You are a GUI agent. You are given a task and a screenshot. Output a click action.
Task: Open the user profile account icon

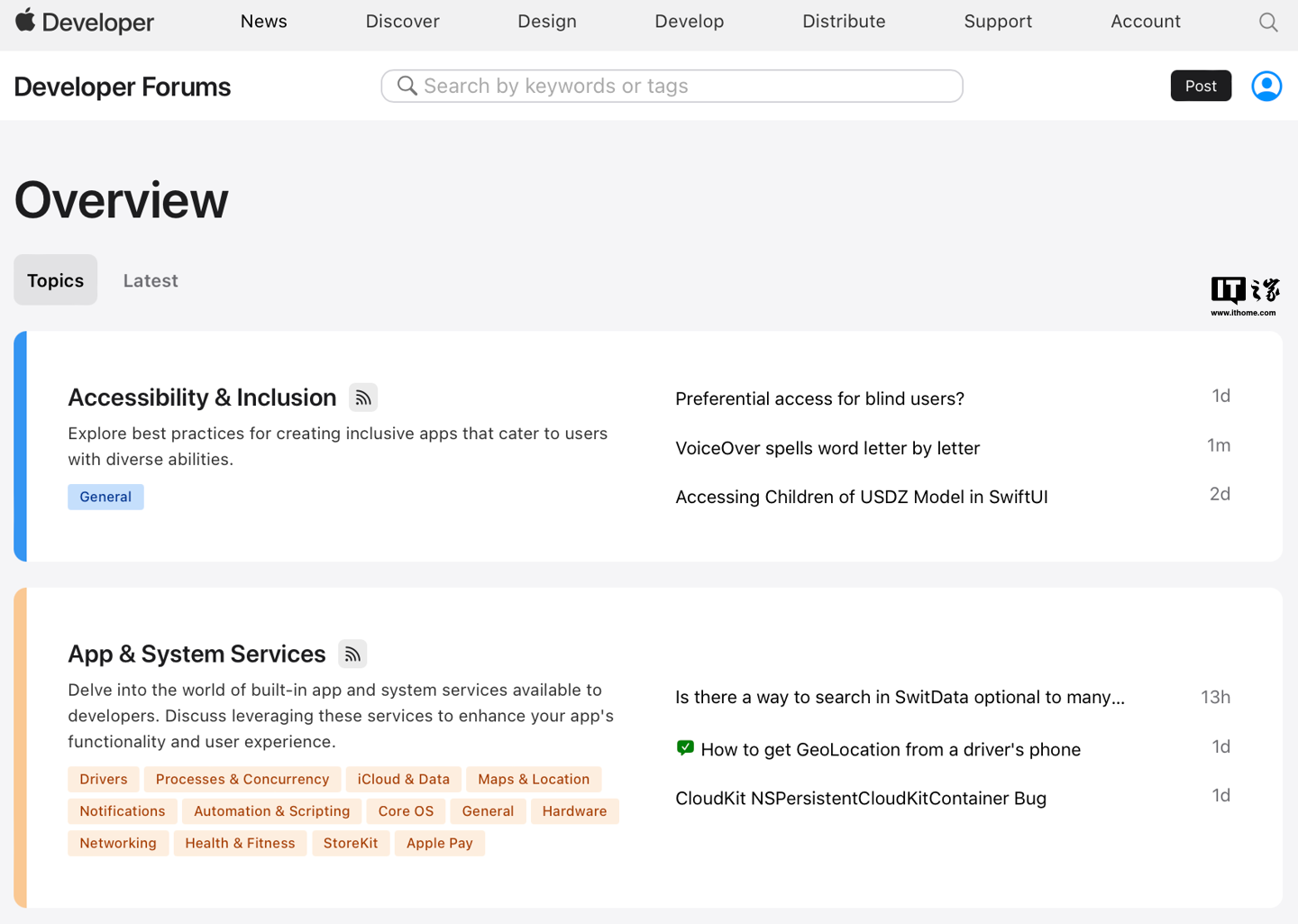(1266, 87)
